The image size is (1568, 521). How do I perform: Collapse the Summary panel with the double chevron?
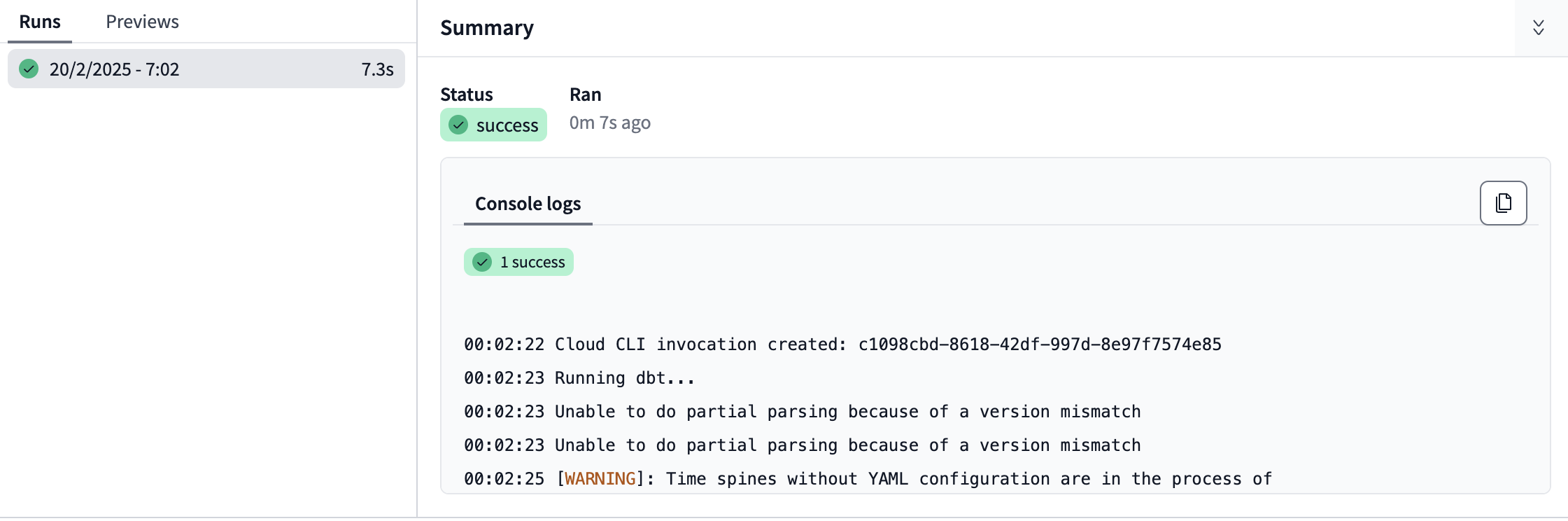[1538, 28]
